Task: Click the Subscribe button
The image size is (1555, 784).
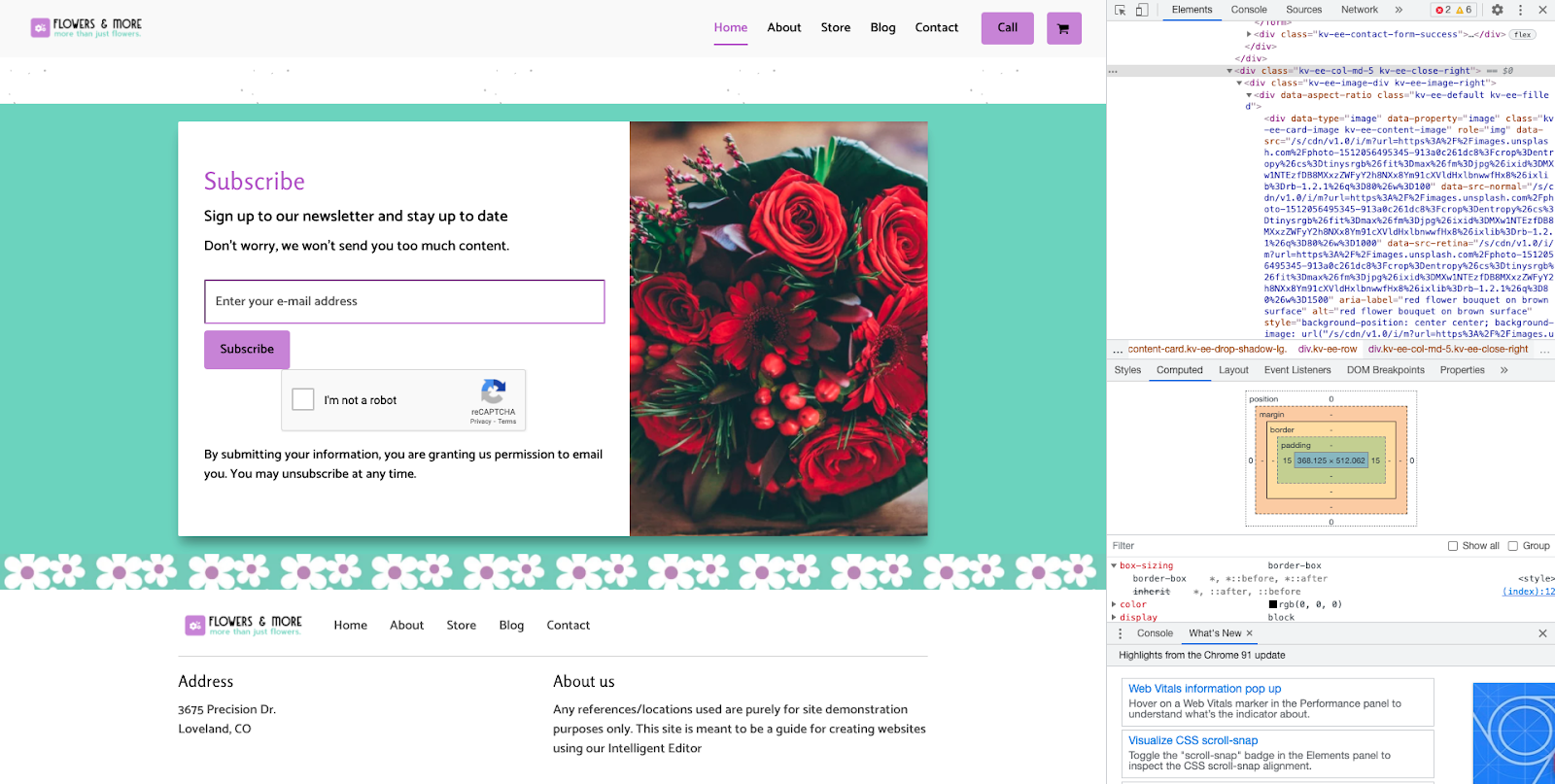Action: click(x=247, y=350)
